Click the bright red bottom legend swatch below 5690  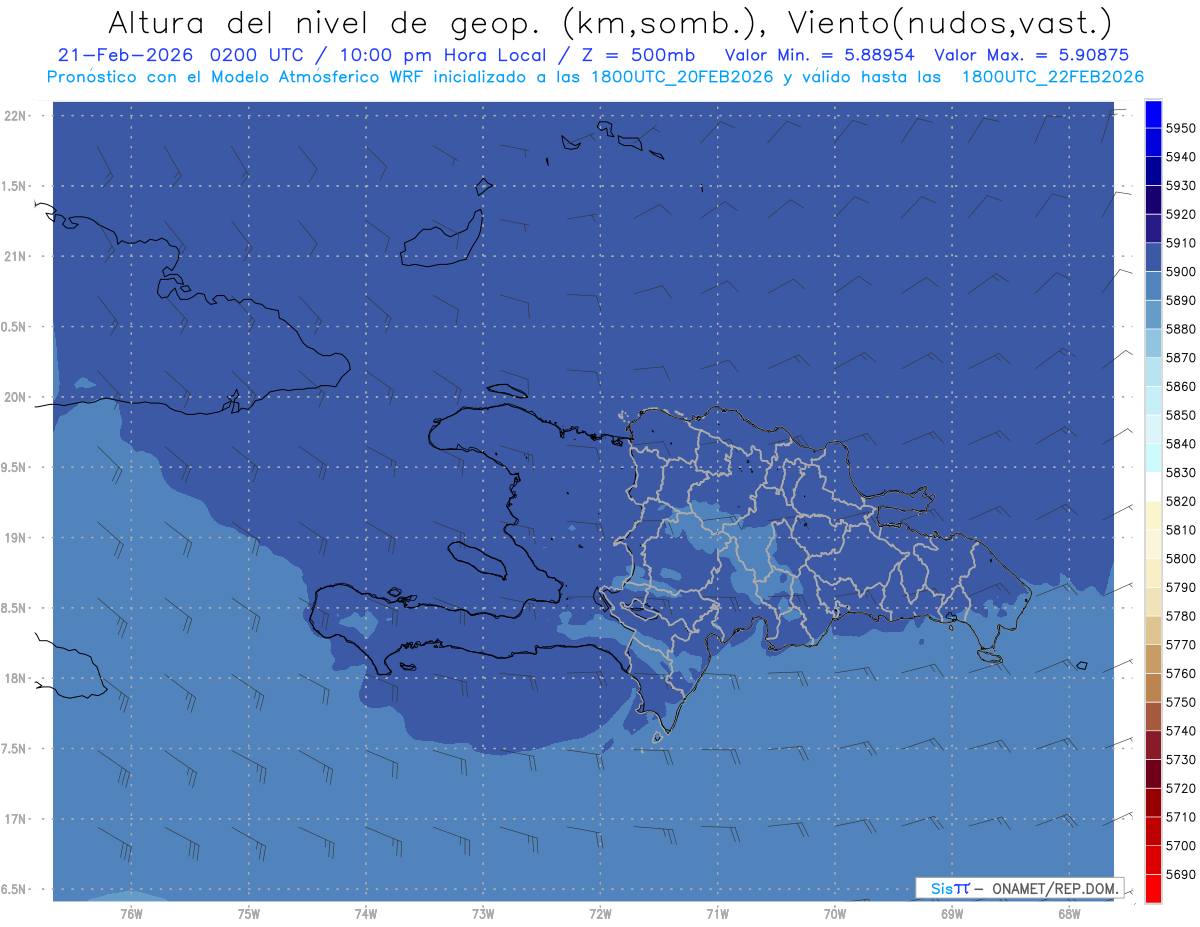1153,888
